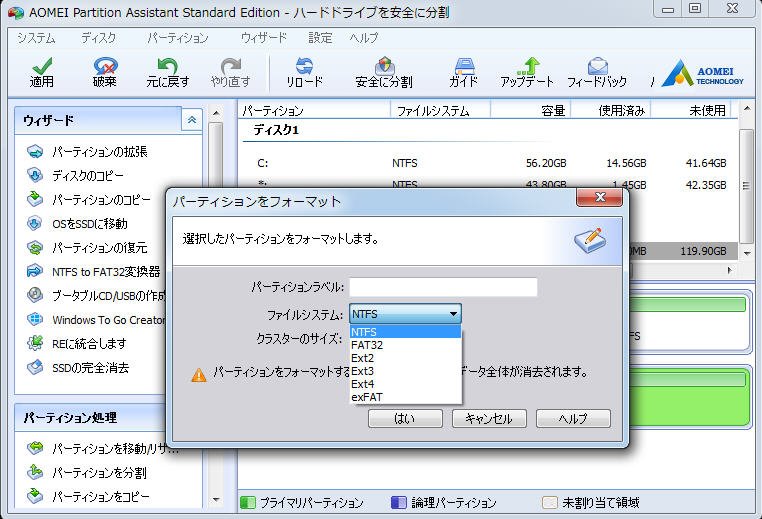Screen dimensions: 762x519
Task: Click the ファイルシステム column header
Action: (440, 110)
